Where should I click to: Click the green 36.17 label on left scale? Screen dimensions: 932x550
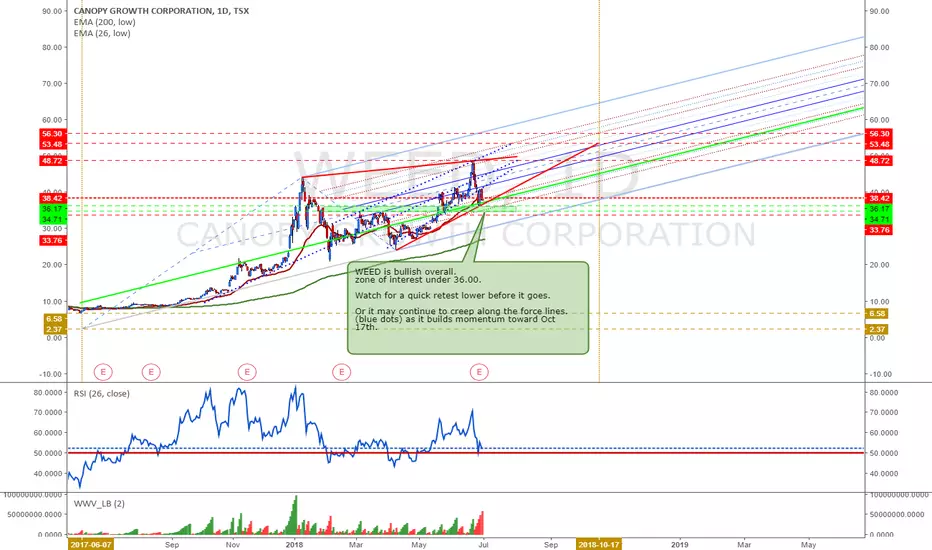pyautogui.click(x=53, y=209)
